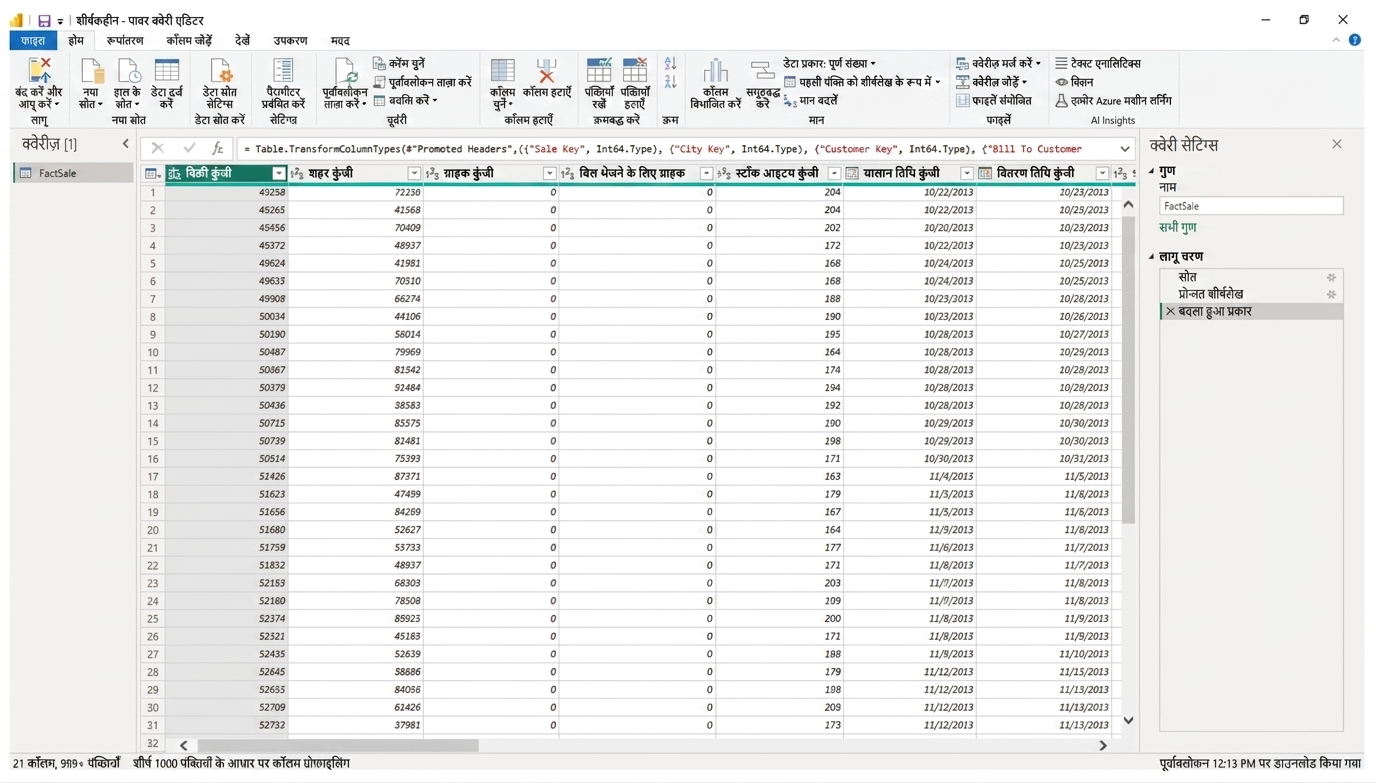1376x783 pixels.
Task: Open Data source settings (डेटा स्रोत सेटिंग्स)
Action: pyautogui.click(x=220, y=72)
